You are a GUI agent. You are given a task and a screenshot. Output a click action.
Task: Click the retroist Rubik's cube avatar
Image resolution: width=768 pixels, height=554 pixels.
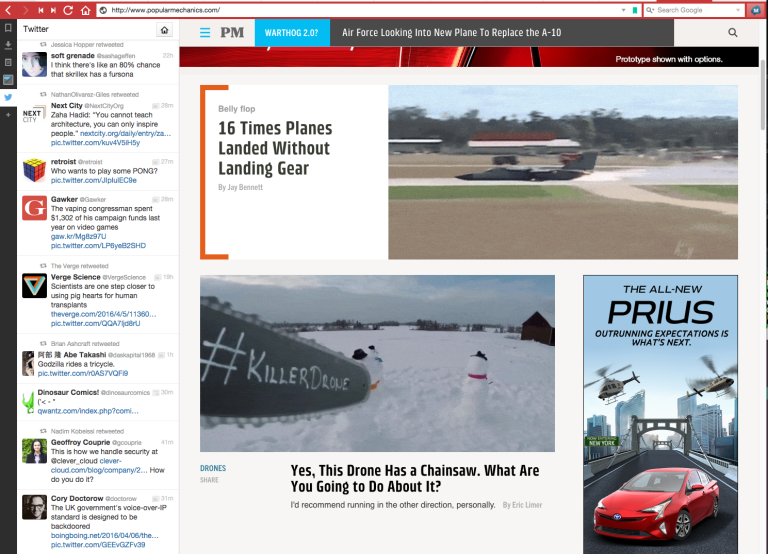[x=34, y=170]
